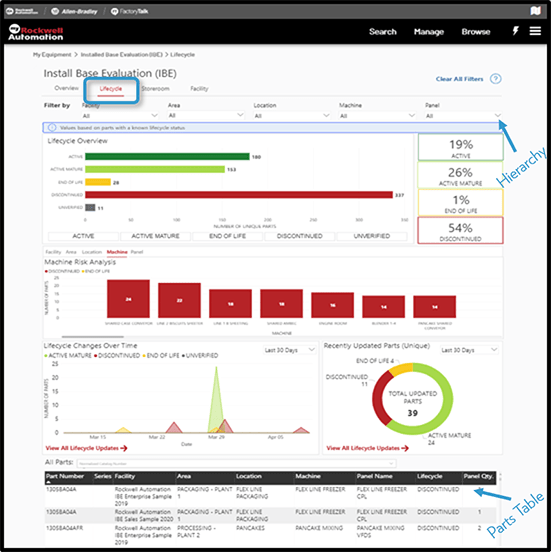Click the DISCONTINUED filter button
This screenshot has height=552, width=551.
(300, 236)
